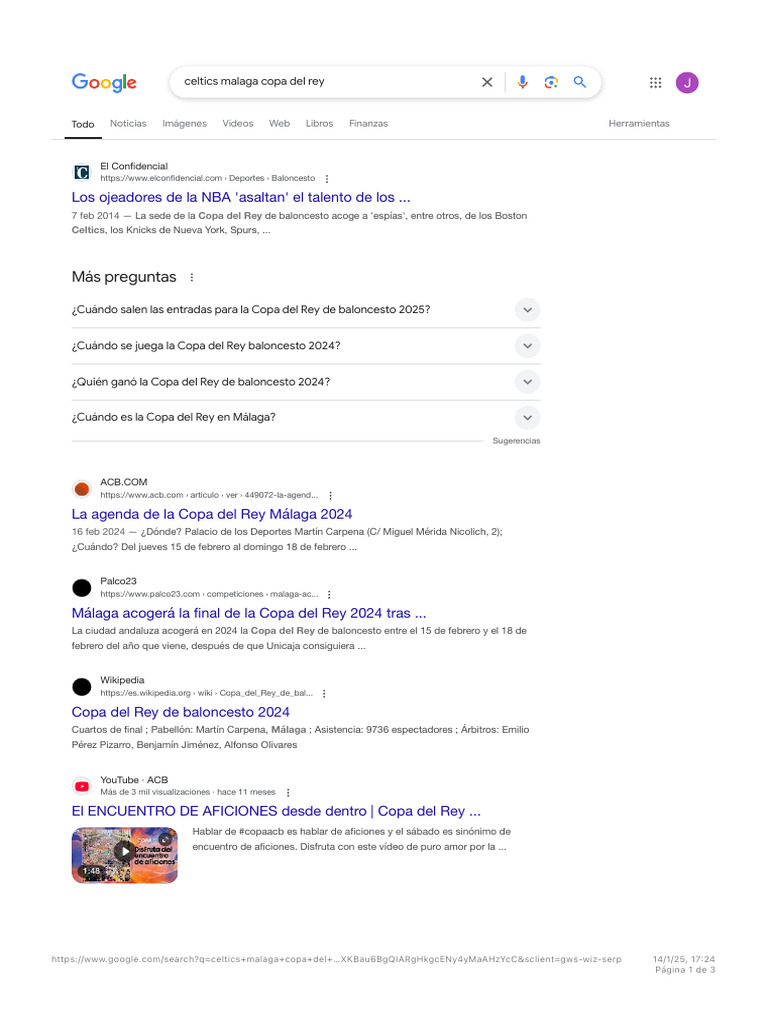768x1024 pixels.
Task: Play the Encuentro de Aficiones video thumbnail
Action: (x=125, y=856)
